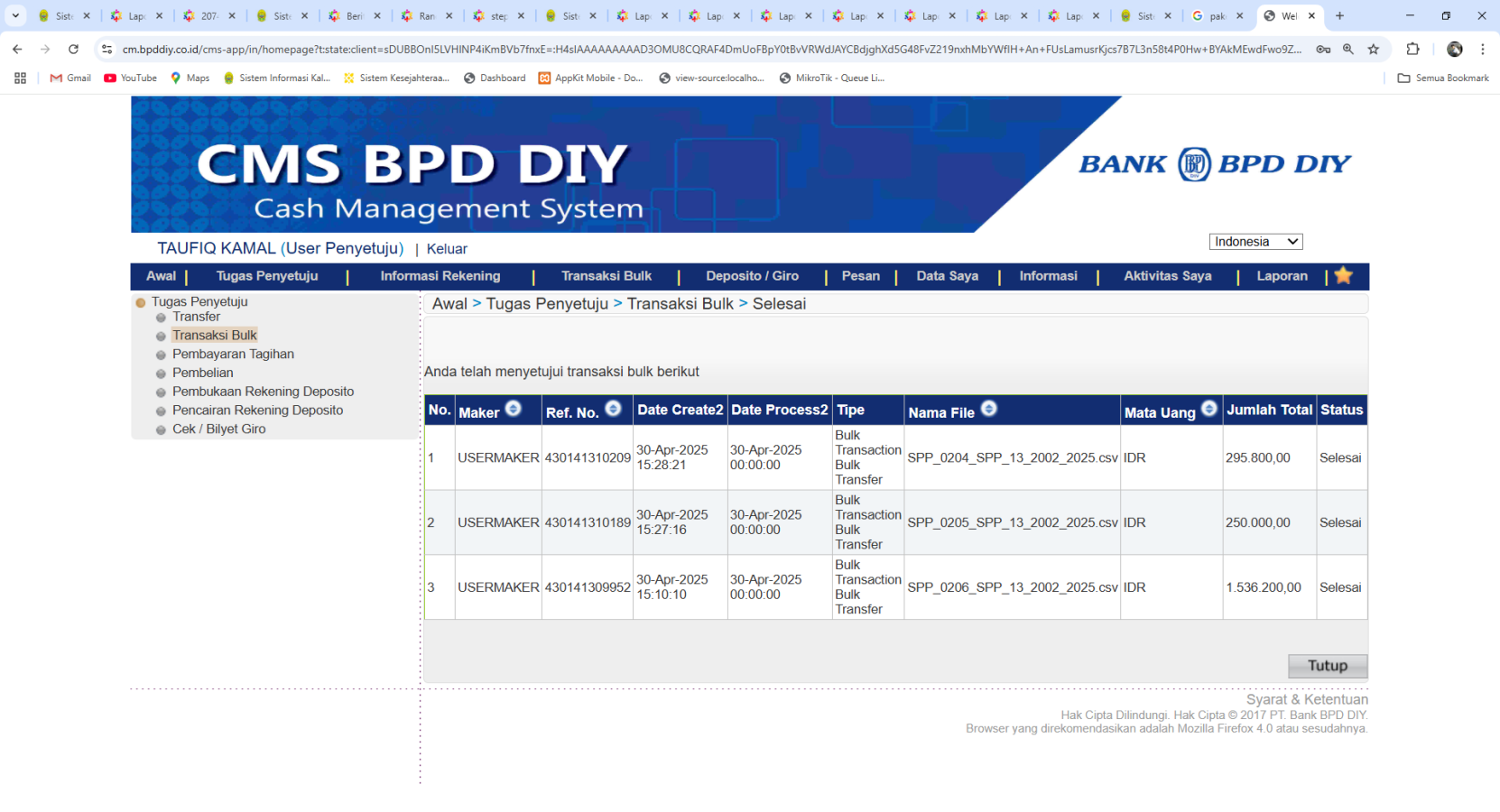This screenshot has width=1500, height=812.
Task: Open Tugas Penyetuju menu
Action: coord(267,276)
